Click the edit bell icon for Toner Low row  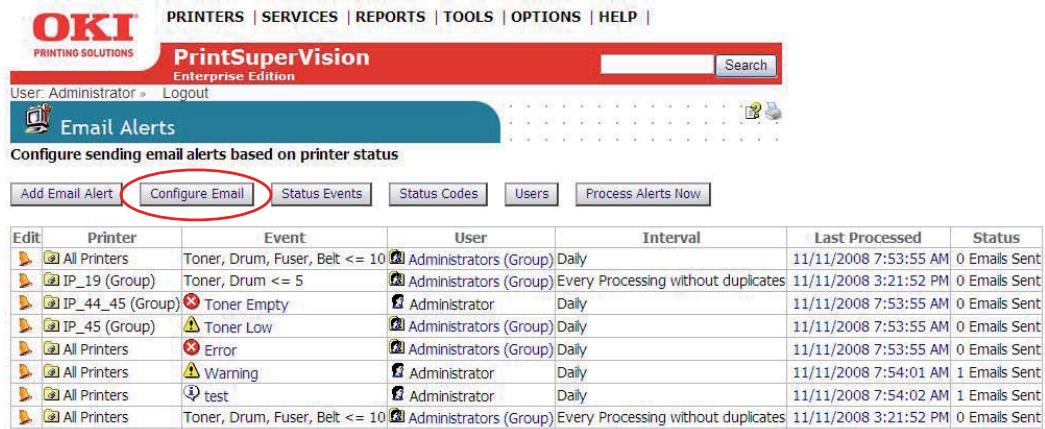(25, 326)
